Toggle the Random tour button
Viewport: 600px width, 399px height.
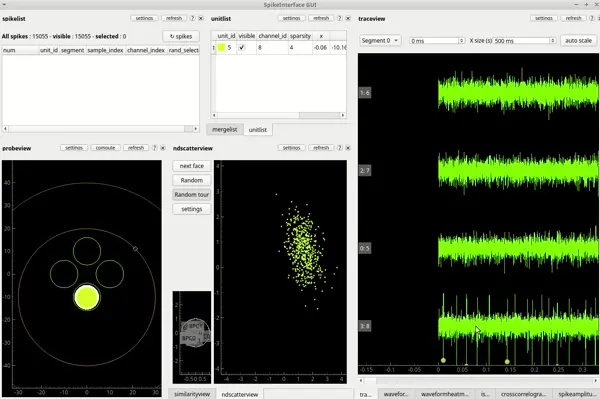192,195
